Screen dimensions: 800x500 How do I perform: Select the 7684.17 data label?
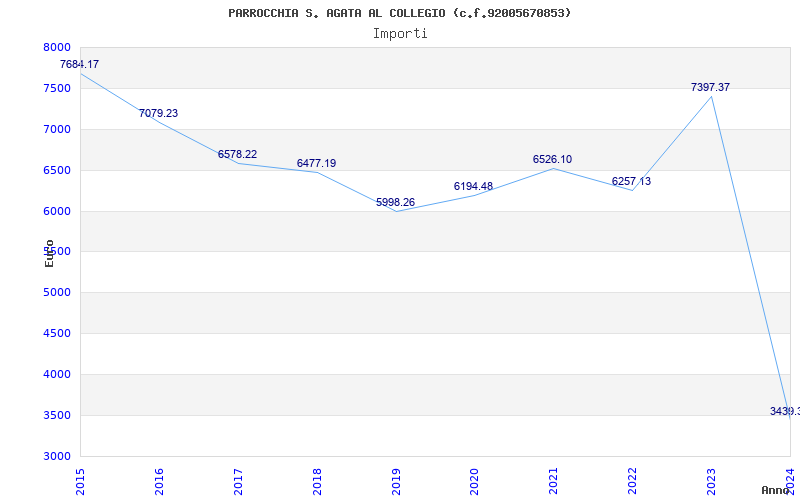(79, 65)
